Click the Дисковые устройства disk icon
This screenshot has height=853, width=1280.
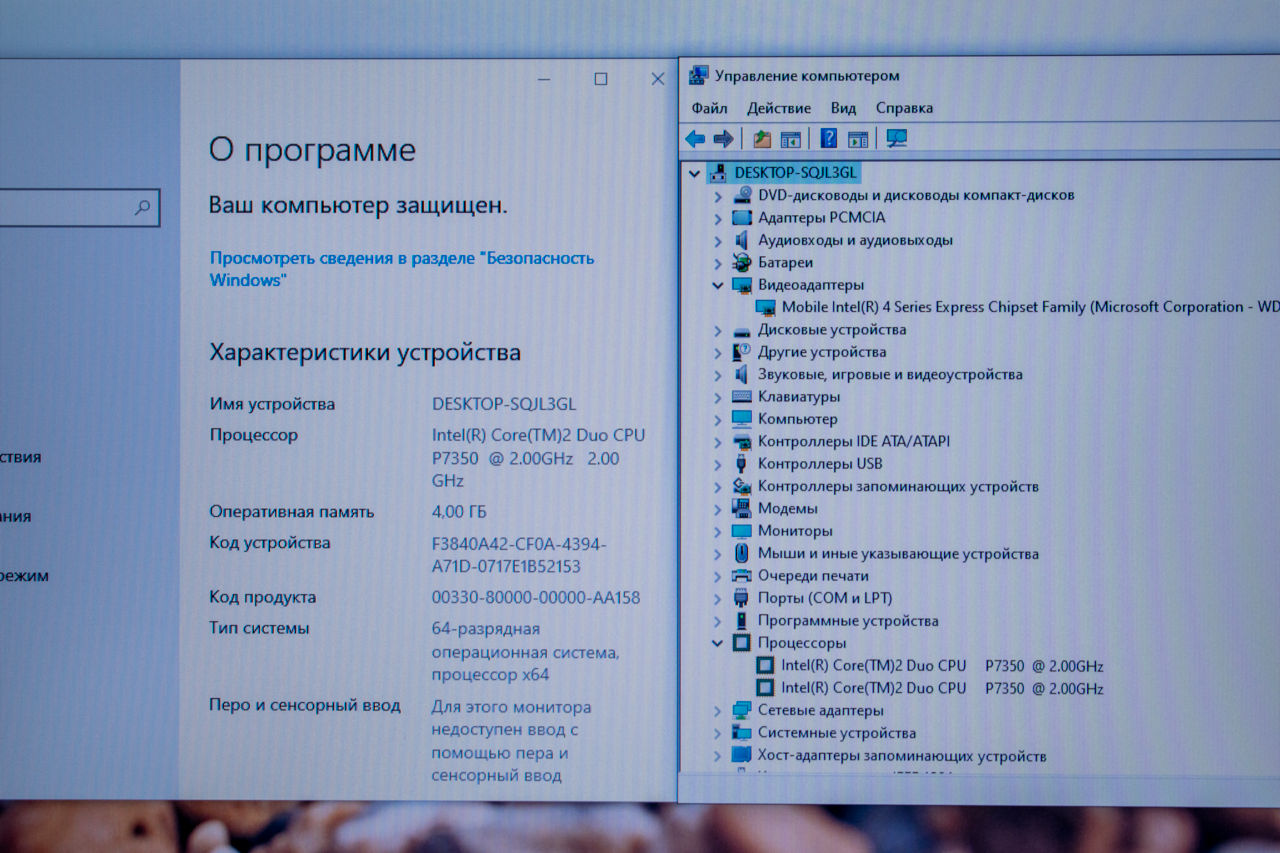(x=742, y=330)
